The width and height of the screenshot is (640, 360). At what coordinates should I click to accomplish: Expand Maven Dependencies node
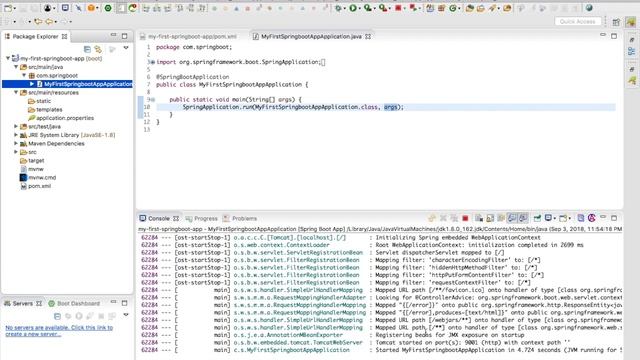16,144
